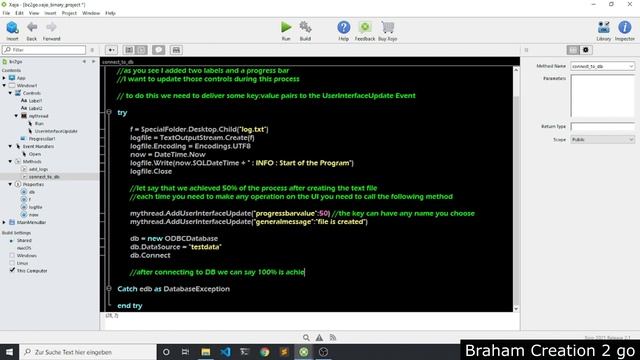
Task: Open the View menu
Action: pos(34,13)
